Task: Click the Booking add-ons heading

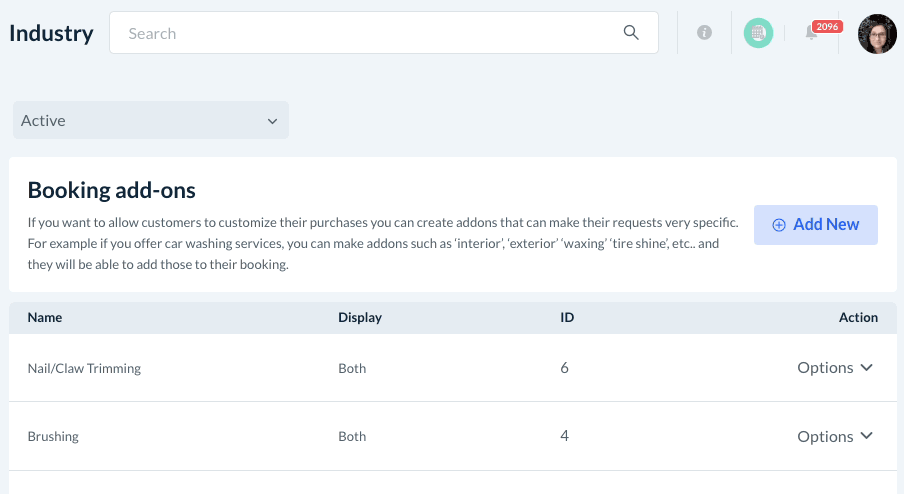Action: coord(111,190)
